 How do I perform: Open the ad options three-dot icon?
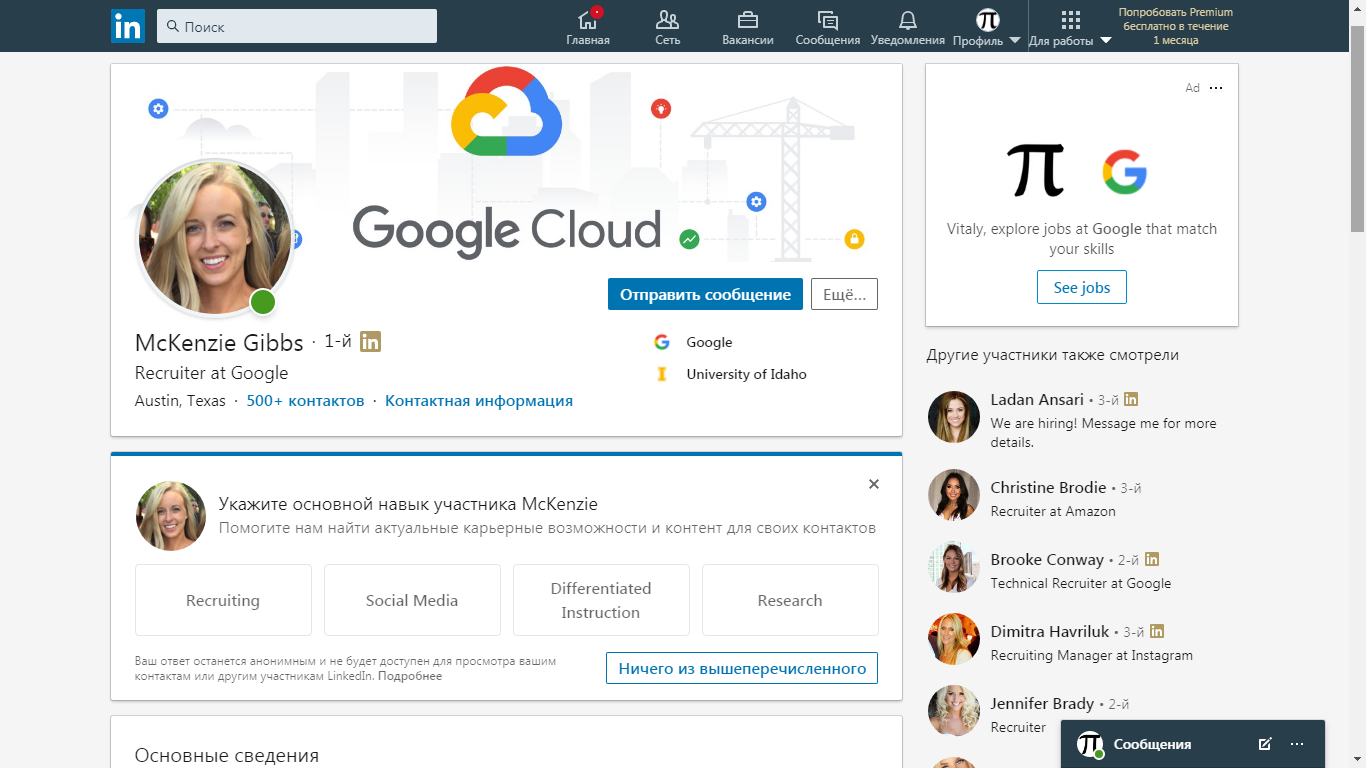[x=1216, y=88]
